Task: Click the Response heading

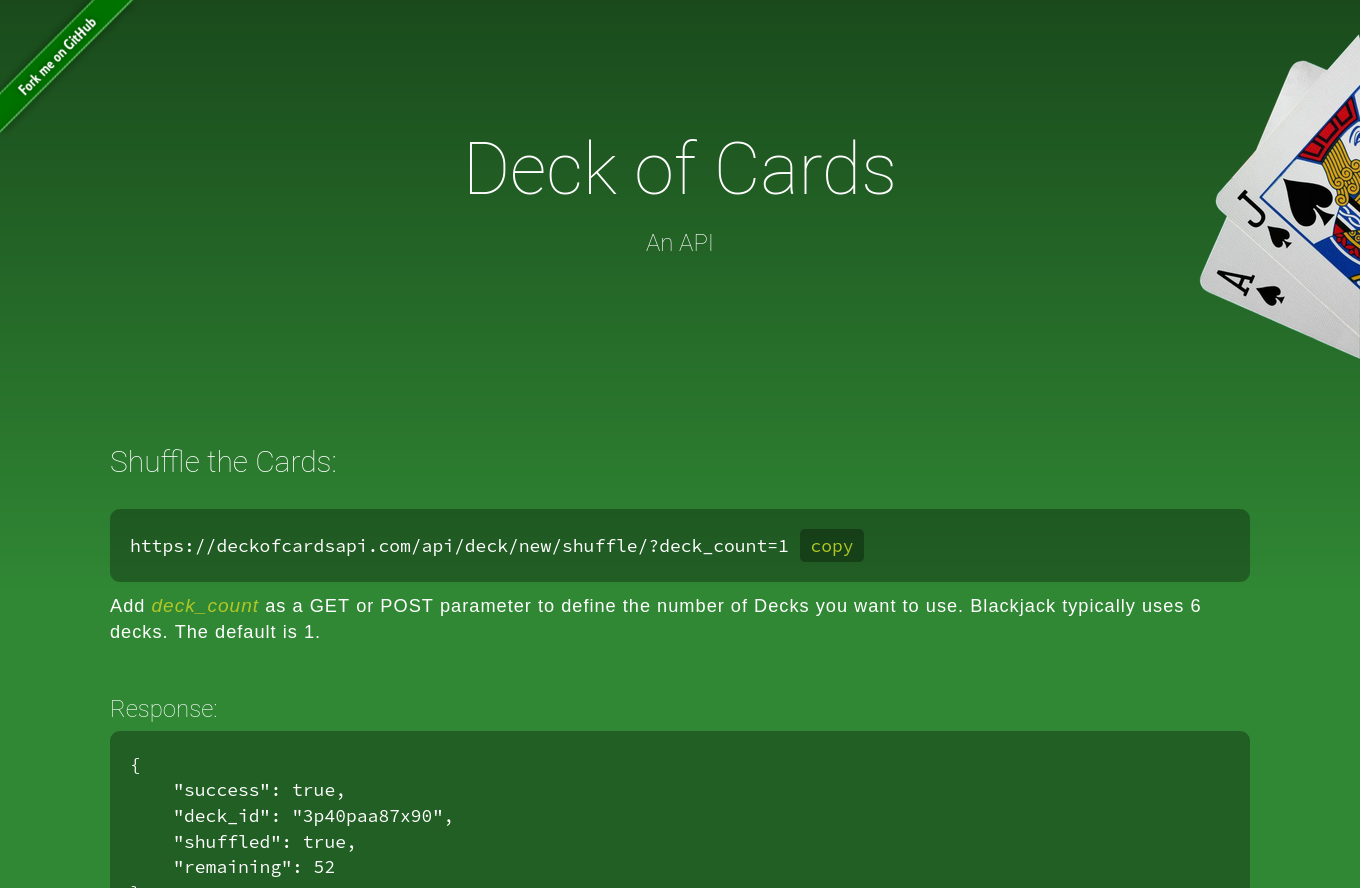Action: [163, 709]
